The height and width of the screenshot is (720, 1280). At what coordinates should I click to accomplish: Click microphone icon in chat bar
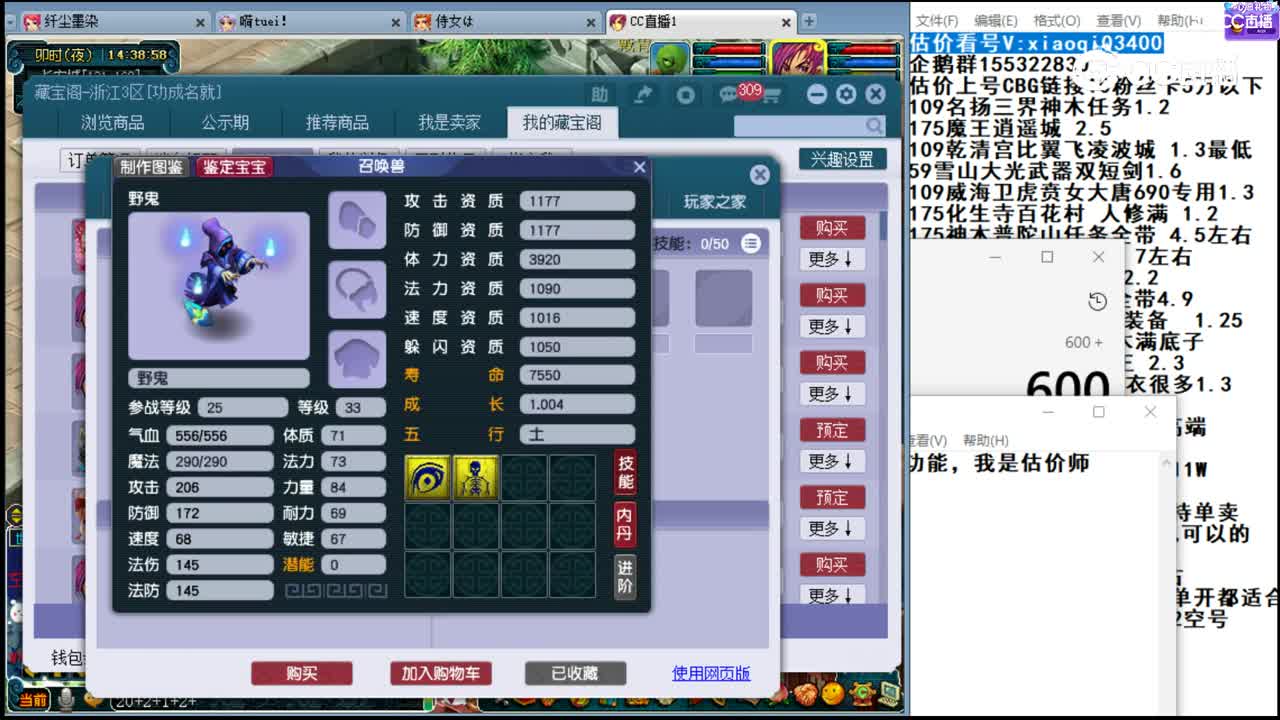[66, 700]
